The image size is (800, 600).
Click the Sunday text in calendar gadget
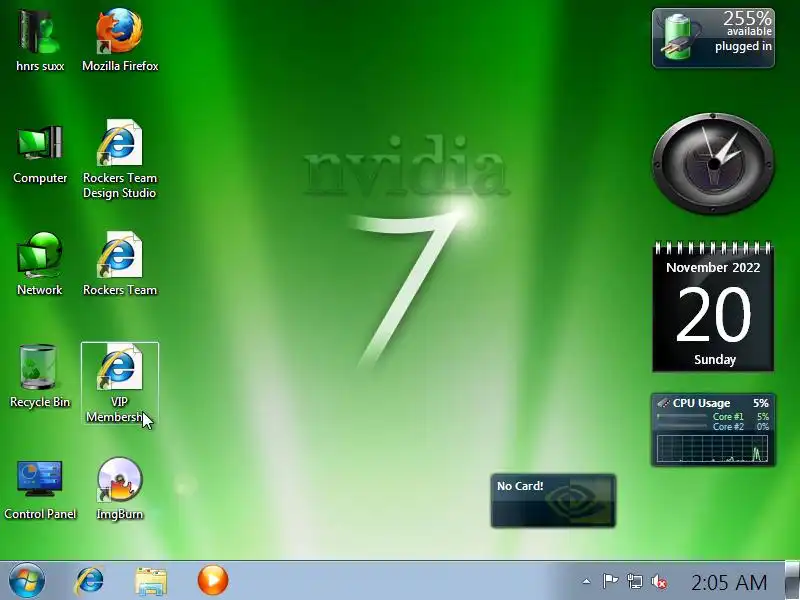click(x=715, y=360)
